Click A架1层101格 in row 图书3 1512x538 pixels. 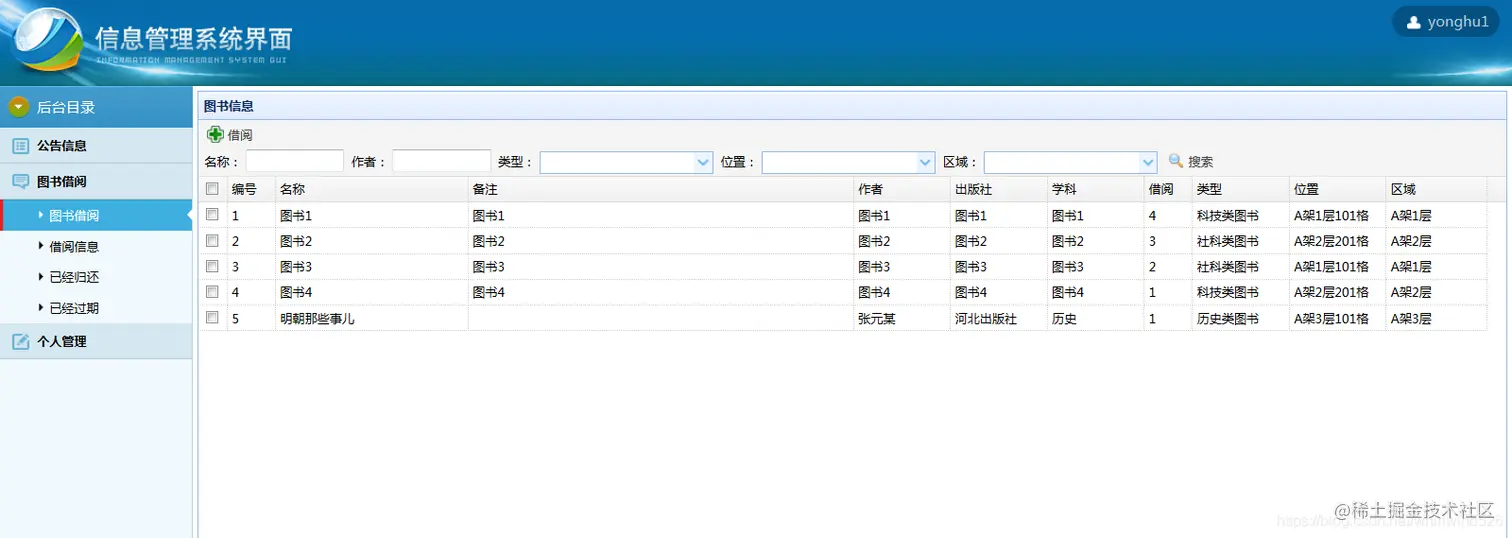point(1331,267)
